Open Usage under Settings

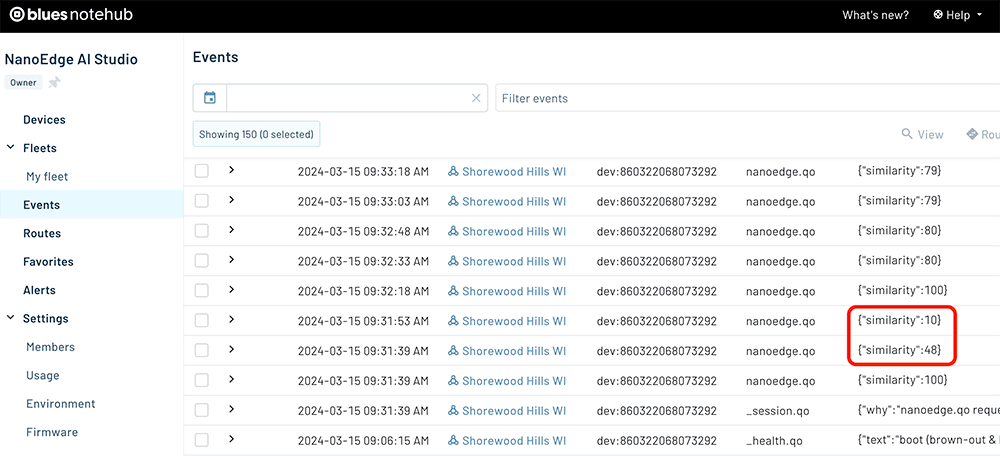(43, 375)
